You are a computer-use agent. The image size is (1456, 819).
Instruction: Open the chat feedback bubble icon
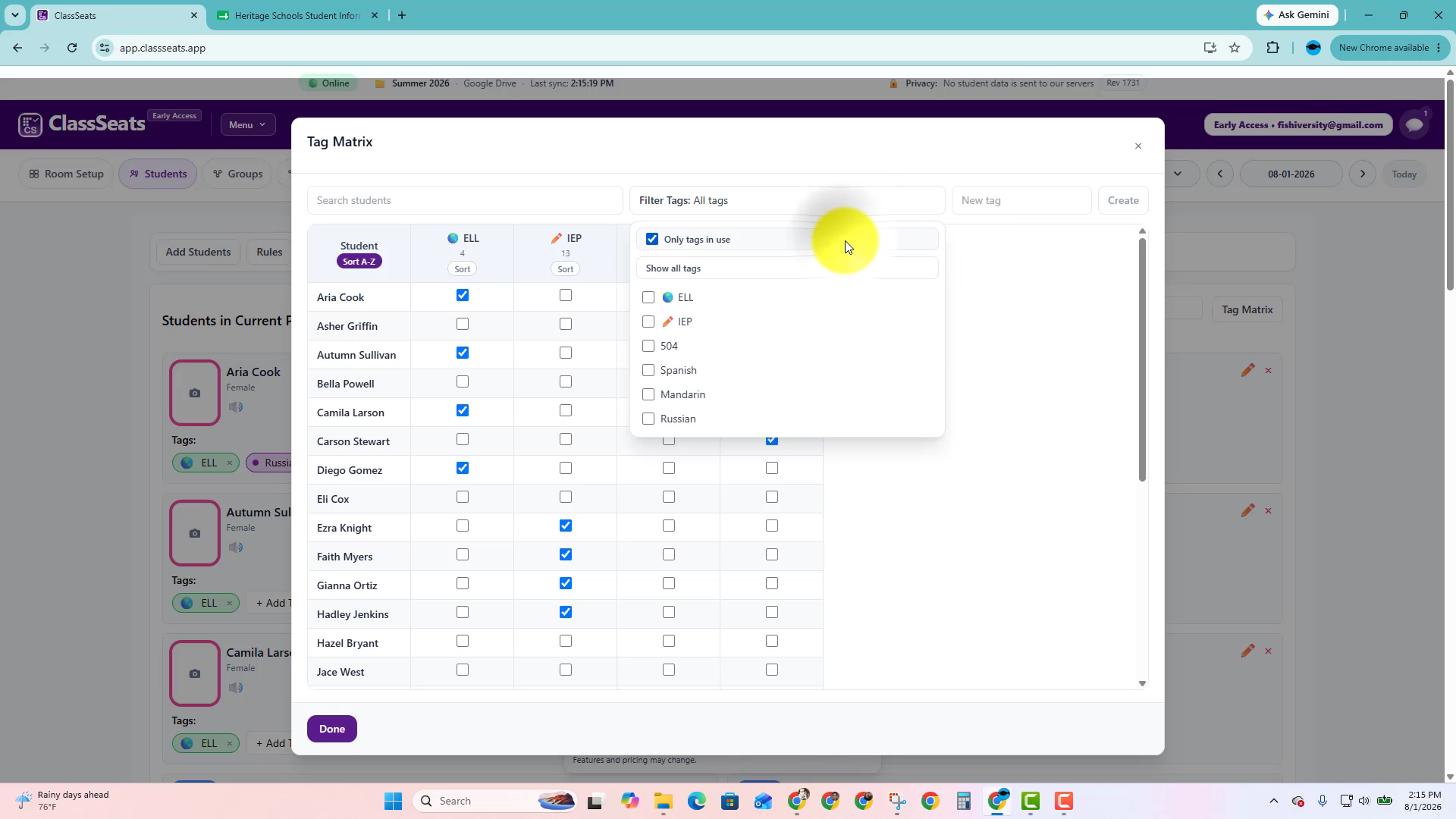[x=1414, y=125]
